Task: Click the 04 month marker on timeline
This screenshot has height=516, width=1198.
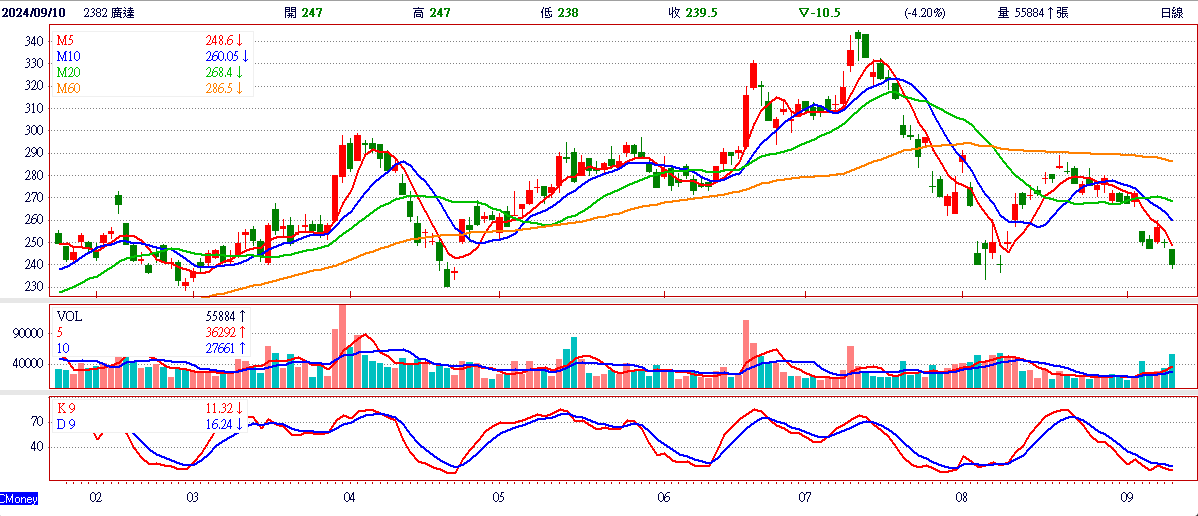Action: (x=349, y=498)
